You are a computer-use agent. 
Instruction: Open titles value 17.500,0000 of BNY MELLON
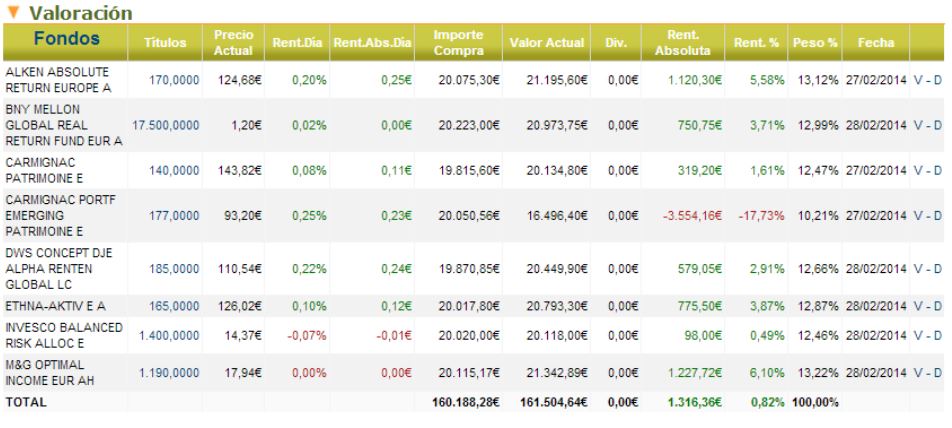166,125
